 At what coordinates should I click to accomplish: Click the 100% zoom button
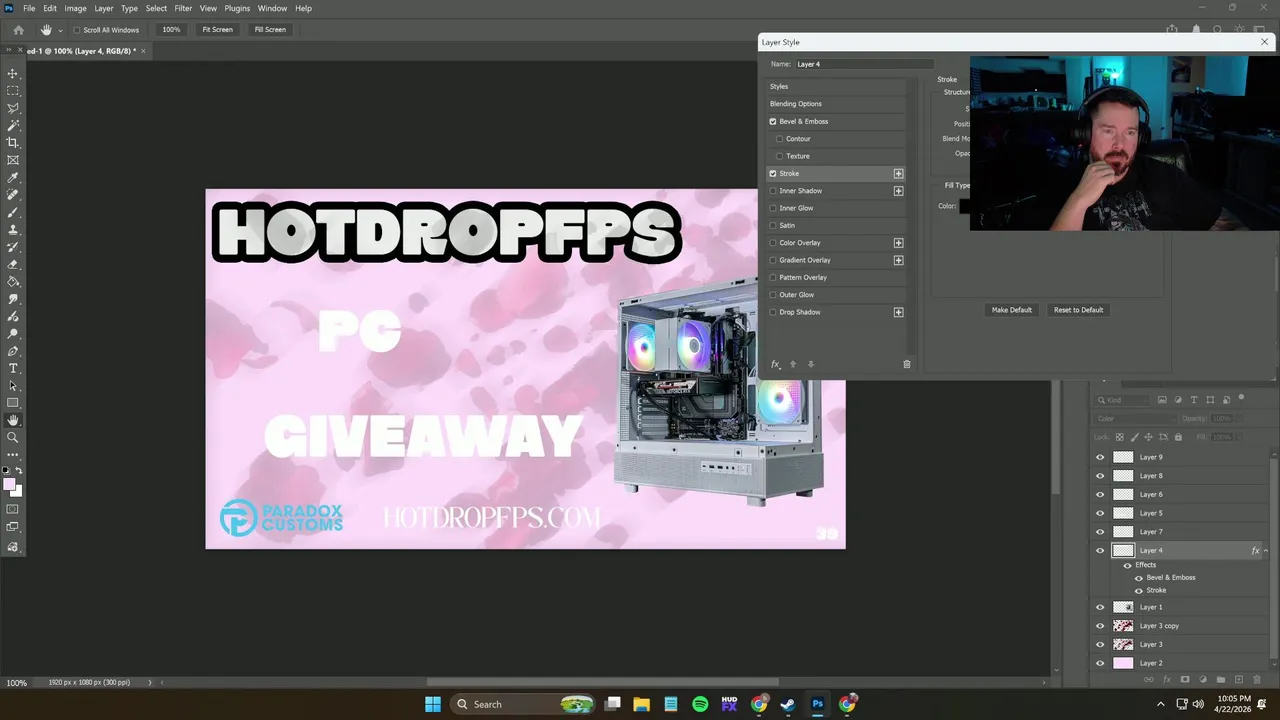click(x=171, y=30)
